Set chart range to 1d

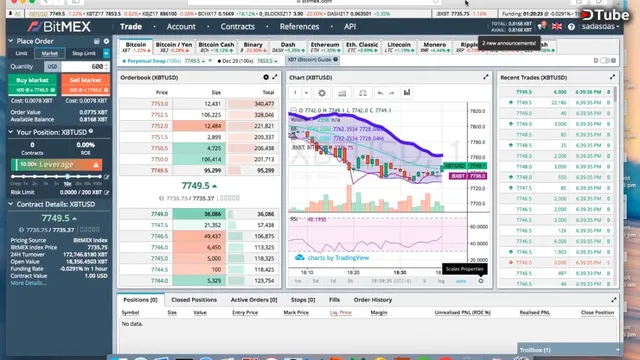click(333, 281)
